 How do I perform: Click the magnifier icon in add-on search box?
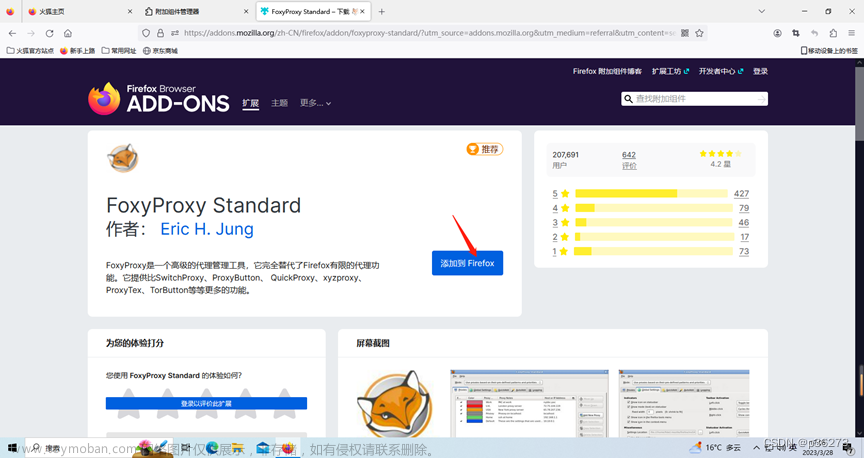(x=628, y=99)
